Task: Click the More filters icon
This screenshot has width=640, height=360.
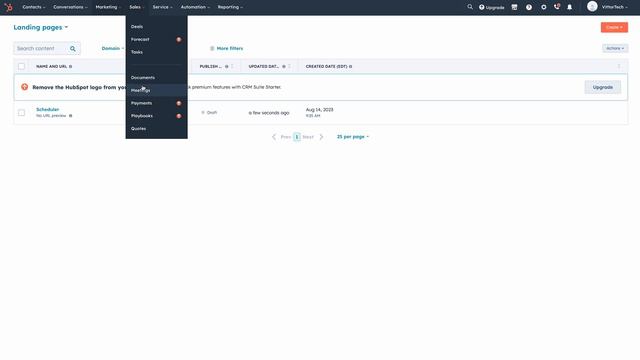Action: [x=212, y=49]
